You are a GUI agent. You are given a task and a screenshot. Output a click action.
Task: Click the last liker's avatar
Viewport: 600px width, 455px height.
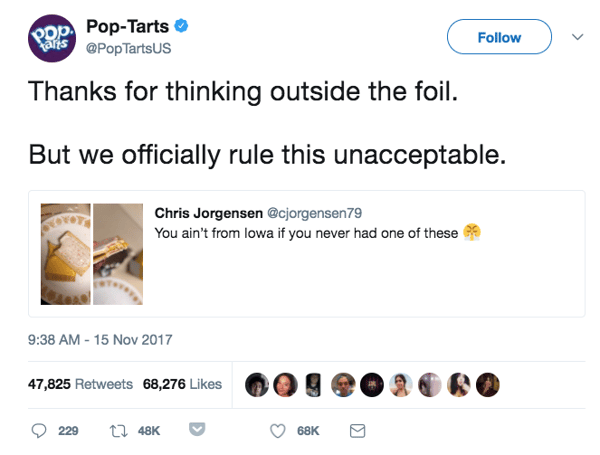pyautogui.click(x=488, y=384)
